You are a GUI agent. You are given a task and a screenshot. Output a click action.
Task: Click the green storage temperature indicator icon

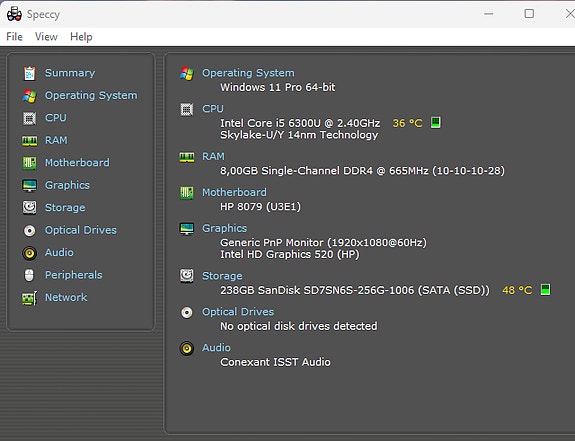[x=545, y=290]
